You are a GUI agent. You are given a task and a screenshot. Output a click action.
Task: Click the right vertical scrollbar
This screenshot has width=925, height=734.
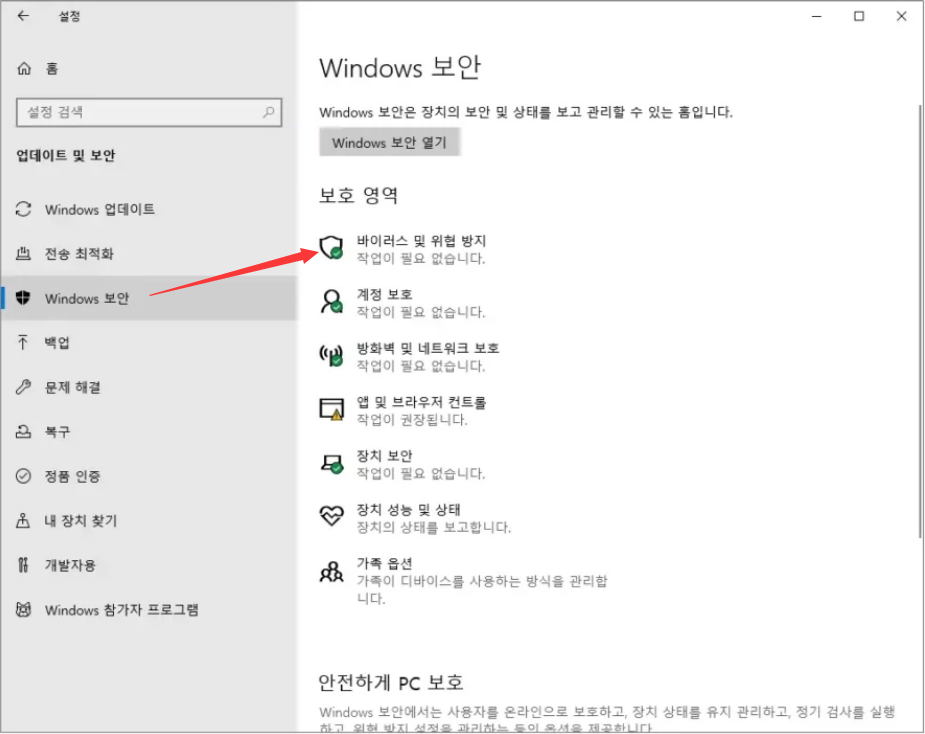[920, 321]
